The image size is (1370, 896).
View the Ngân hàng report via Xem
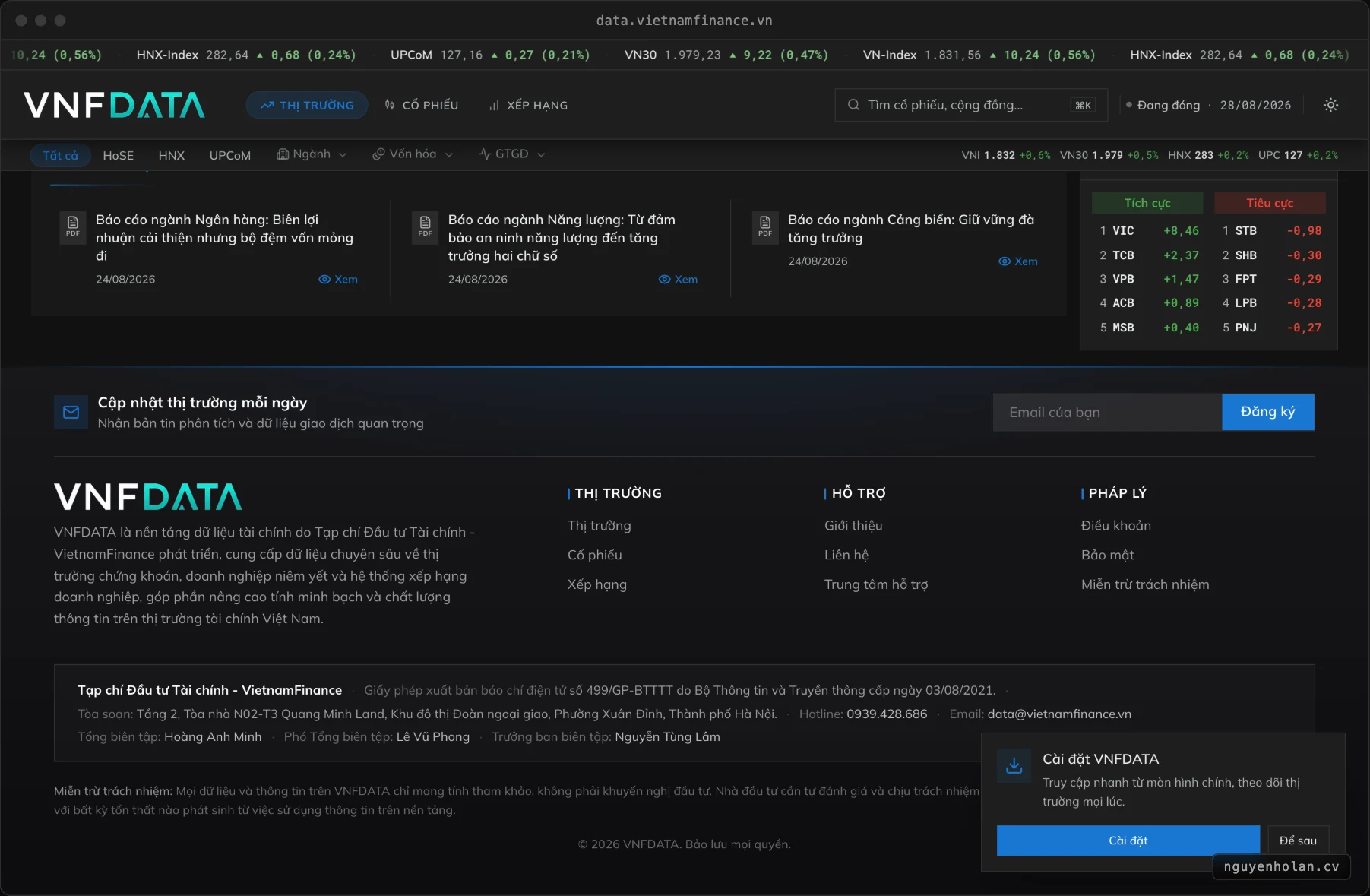click(x=338, y=279)
